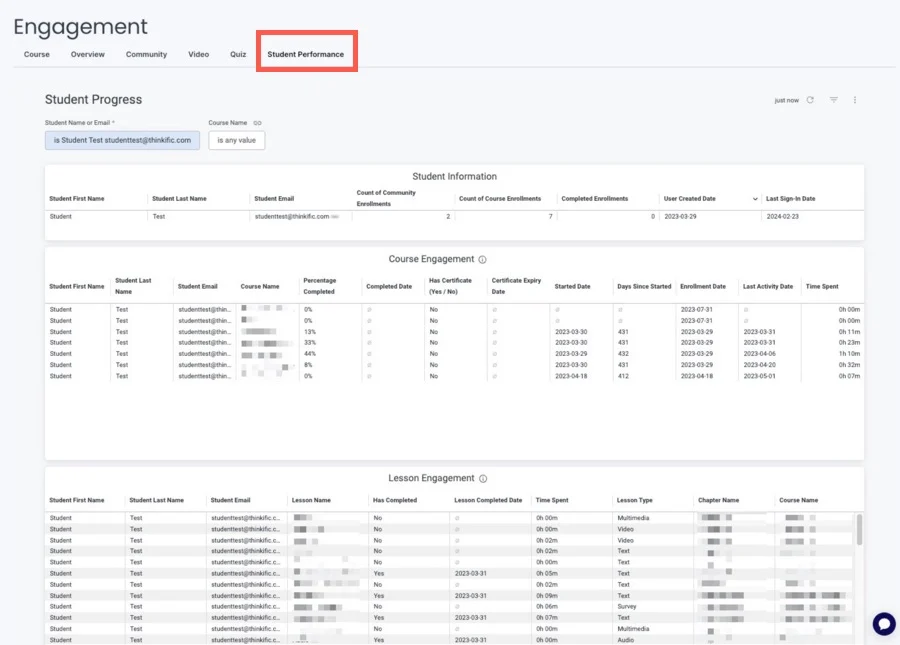Viewport: 900px width, 645px height.
Task: Click the link icon after student email
Action: click(x=335, y=216)
